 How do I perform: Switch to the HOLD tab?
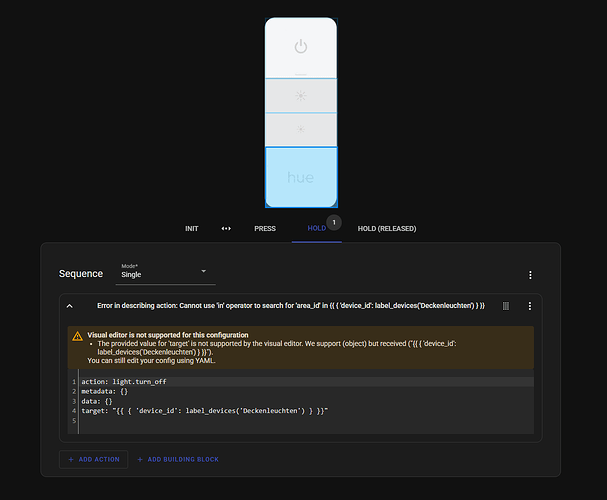tap(317, 228)
